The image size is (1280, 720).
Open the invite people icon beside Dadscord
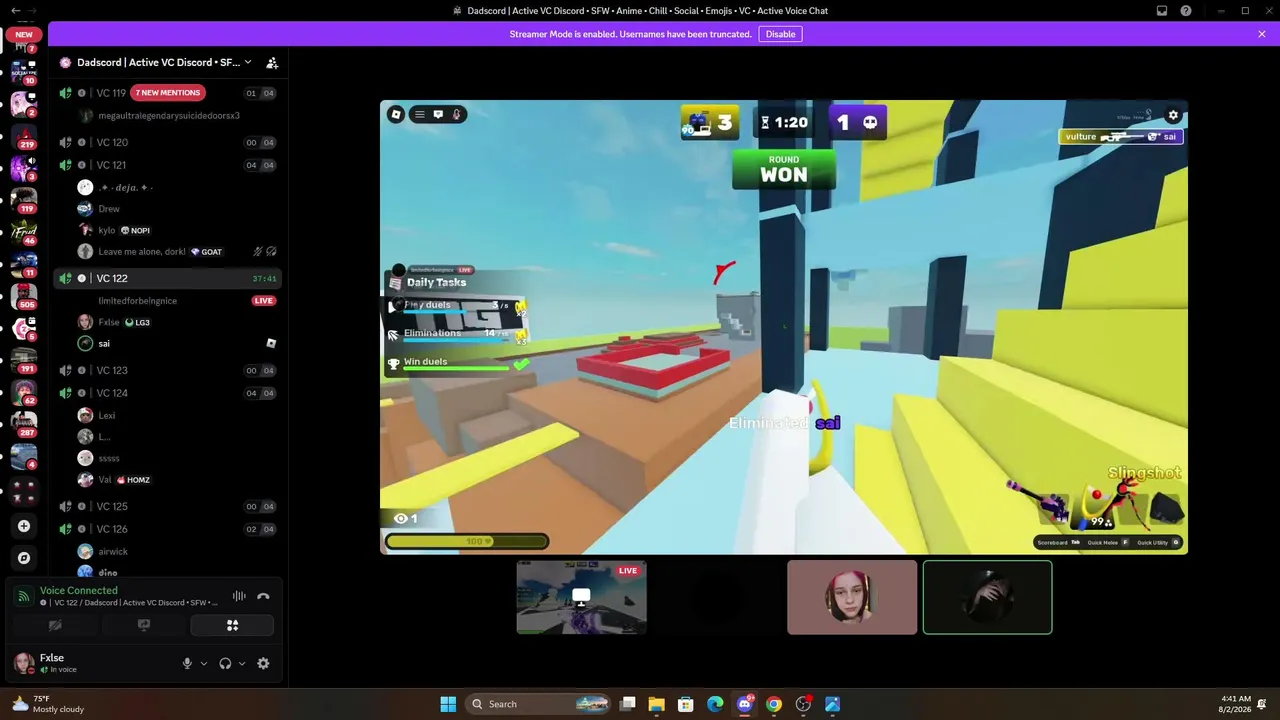coord(272,62)
